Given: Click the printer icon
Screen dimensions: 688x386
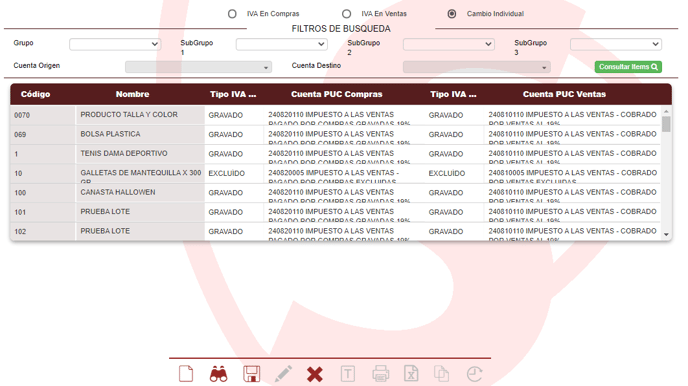Looking at the screenshot, I should (380, 374).
